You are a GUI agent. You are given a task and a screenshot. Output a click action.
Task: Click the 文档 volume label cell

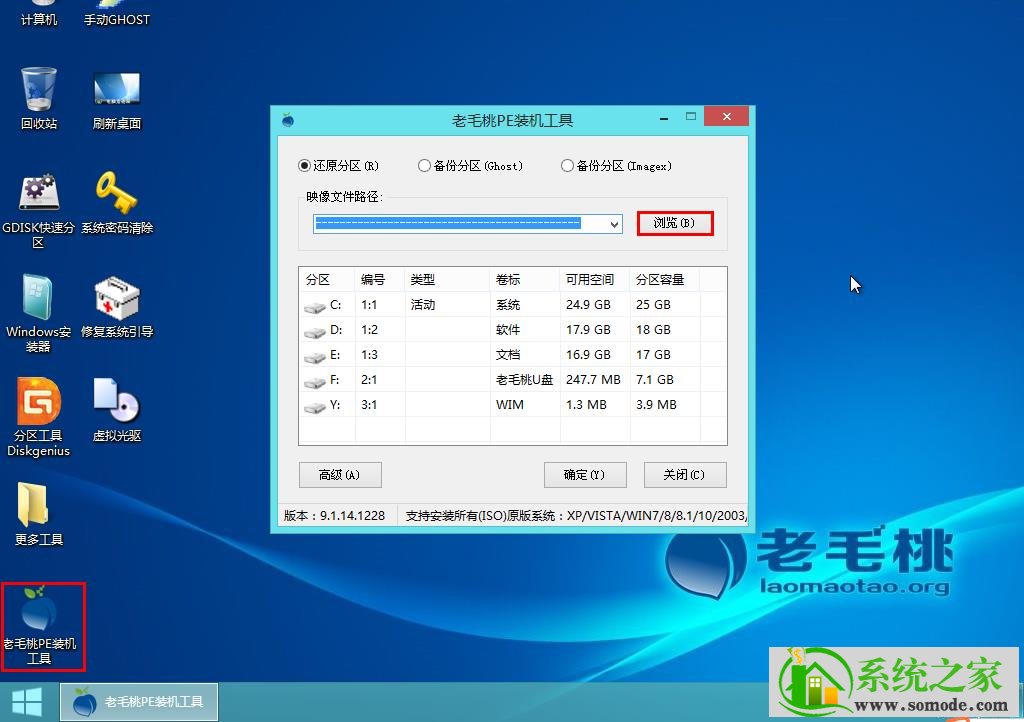(x=508, y=354)
